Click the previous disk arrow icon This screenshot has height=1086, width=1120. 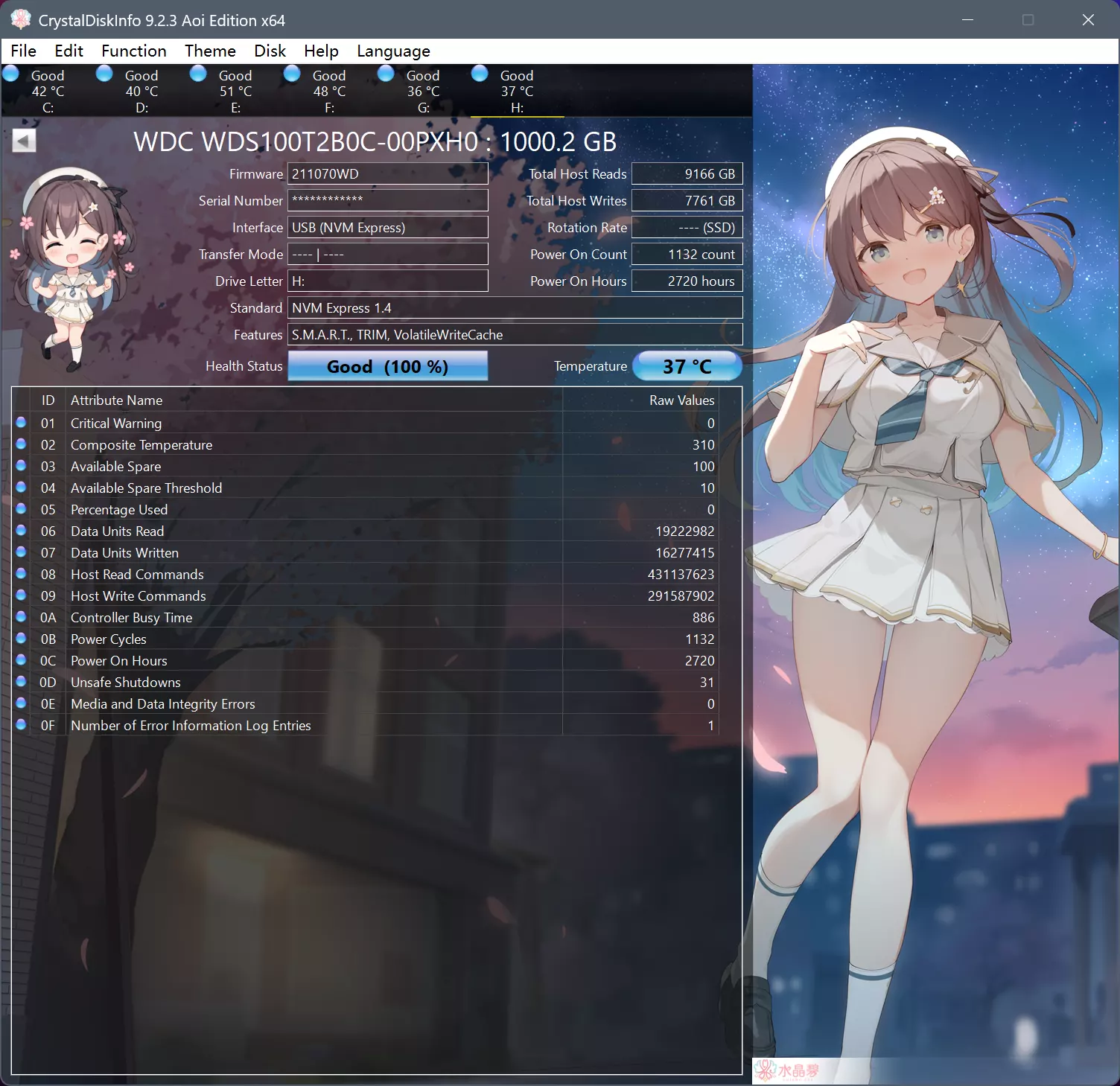tap(24, 141)
